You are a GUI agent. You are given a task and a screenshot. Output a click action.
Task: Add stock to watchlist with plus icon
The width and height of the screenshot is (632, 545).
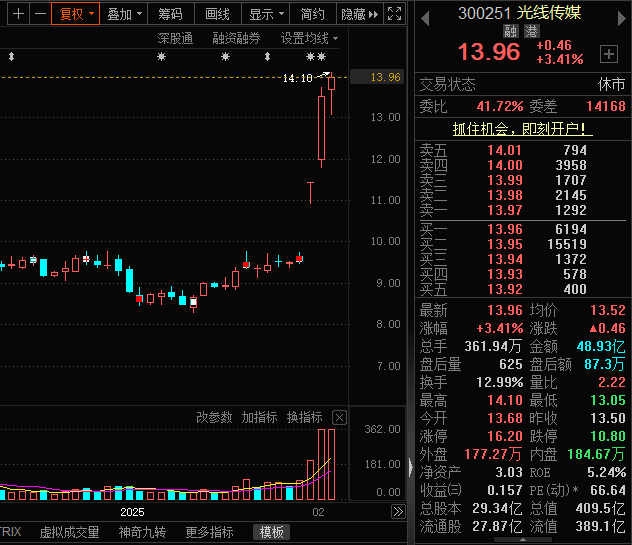(608, 53)
